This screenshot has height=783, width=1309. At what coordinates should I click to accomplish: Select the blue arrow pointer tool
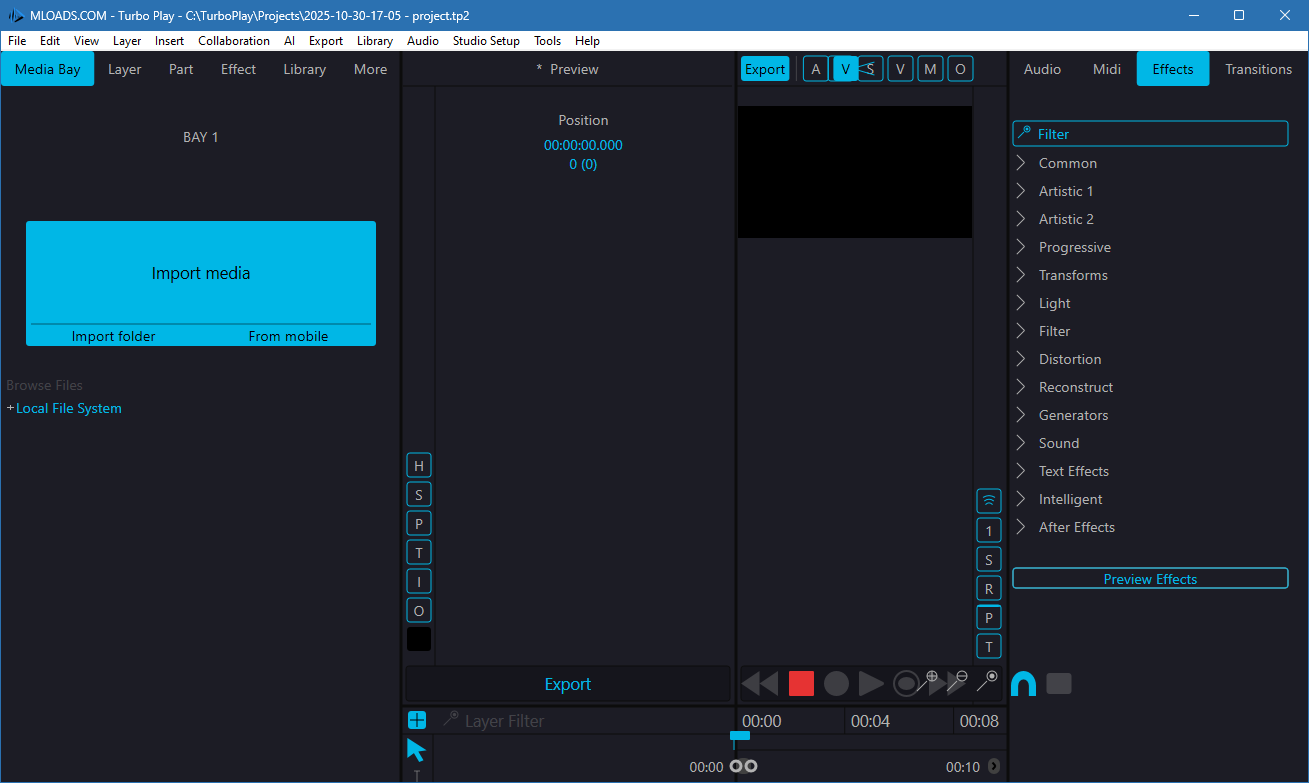tap(416, 750)
